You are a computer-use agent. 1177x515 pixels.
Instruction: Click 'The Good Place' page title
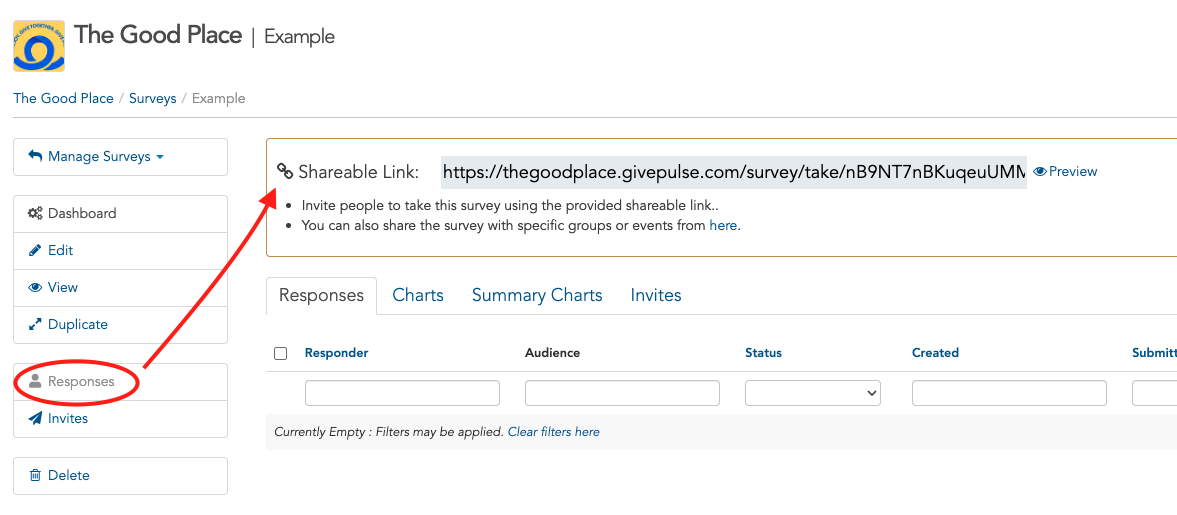pyautogui.click(x=158, y=35)
